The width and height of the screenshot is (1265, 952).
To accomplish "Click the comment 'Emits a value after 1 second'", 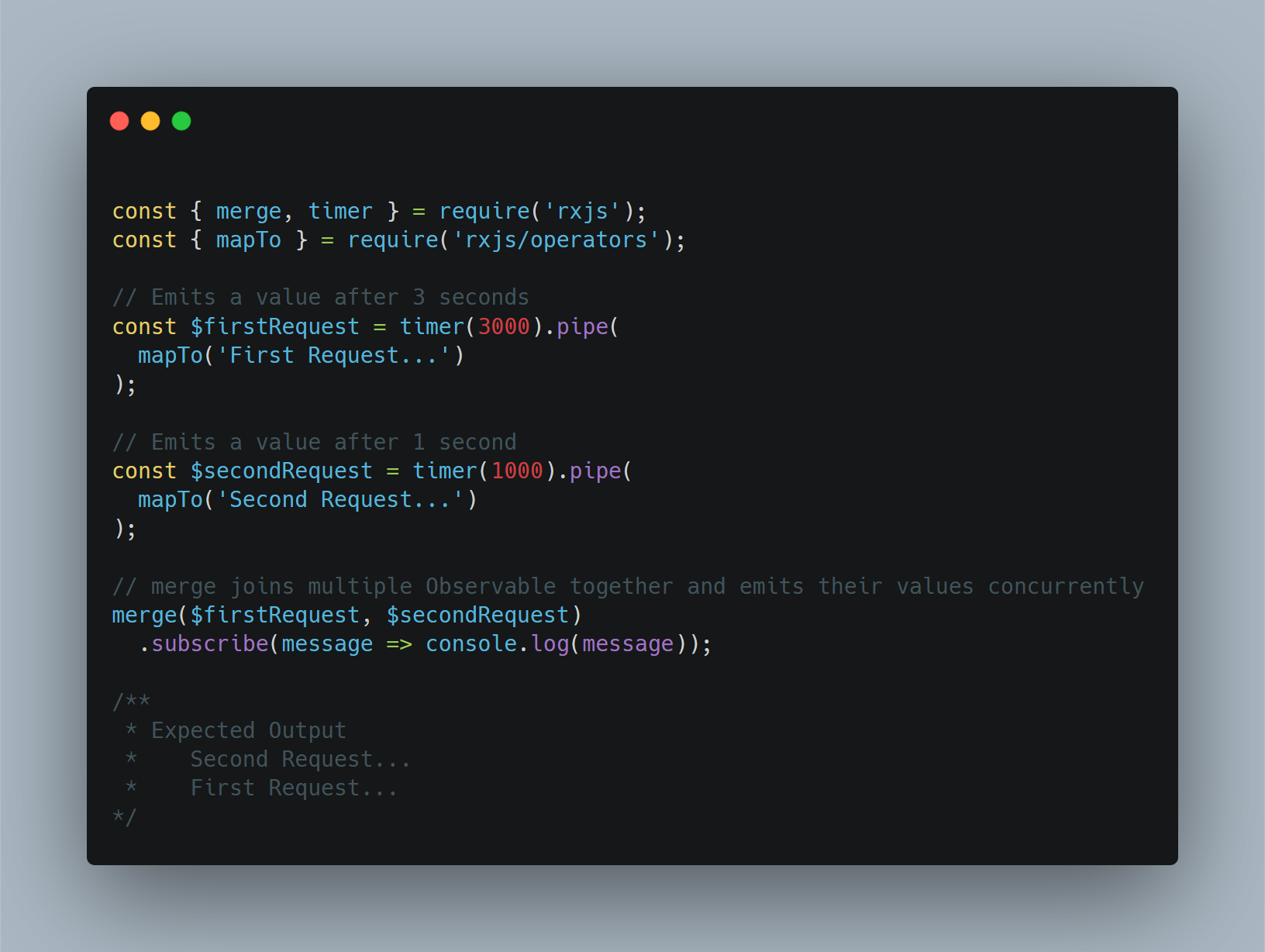I will pos(314,442).
